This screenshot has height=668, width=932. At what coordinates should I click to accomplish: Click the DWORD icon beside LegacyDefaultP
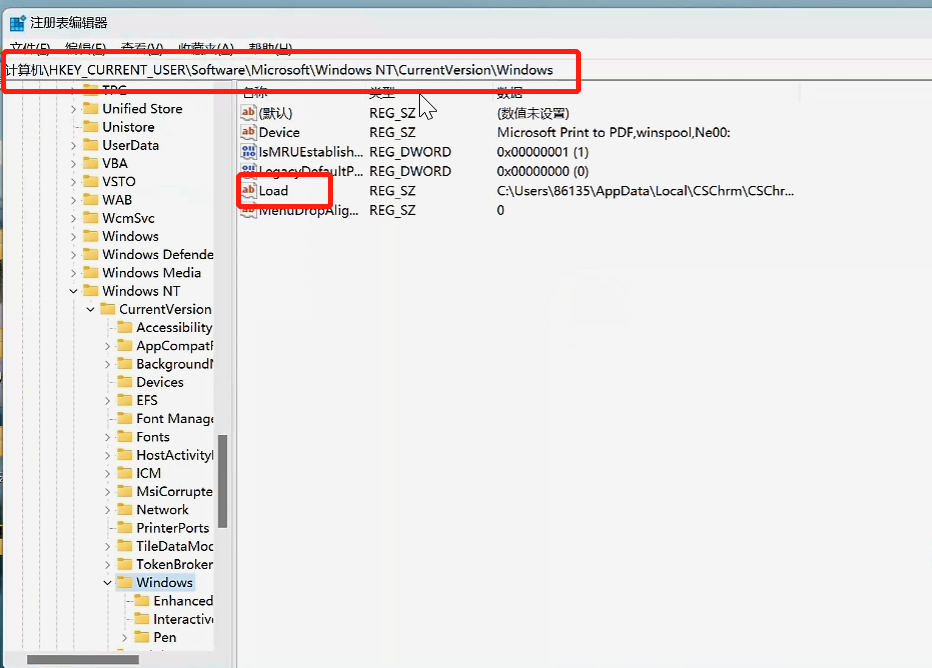[x=248, y=171]
